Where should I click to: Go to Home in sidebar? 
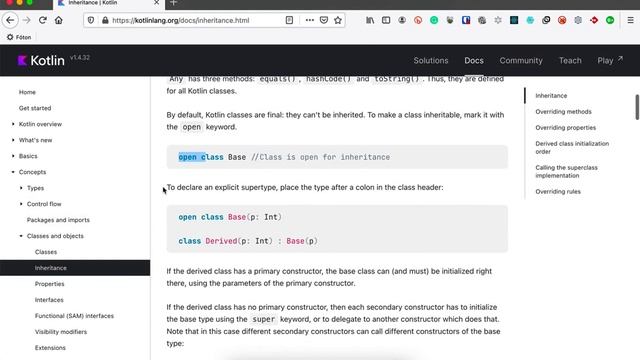(27, 92)
